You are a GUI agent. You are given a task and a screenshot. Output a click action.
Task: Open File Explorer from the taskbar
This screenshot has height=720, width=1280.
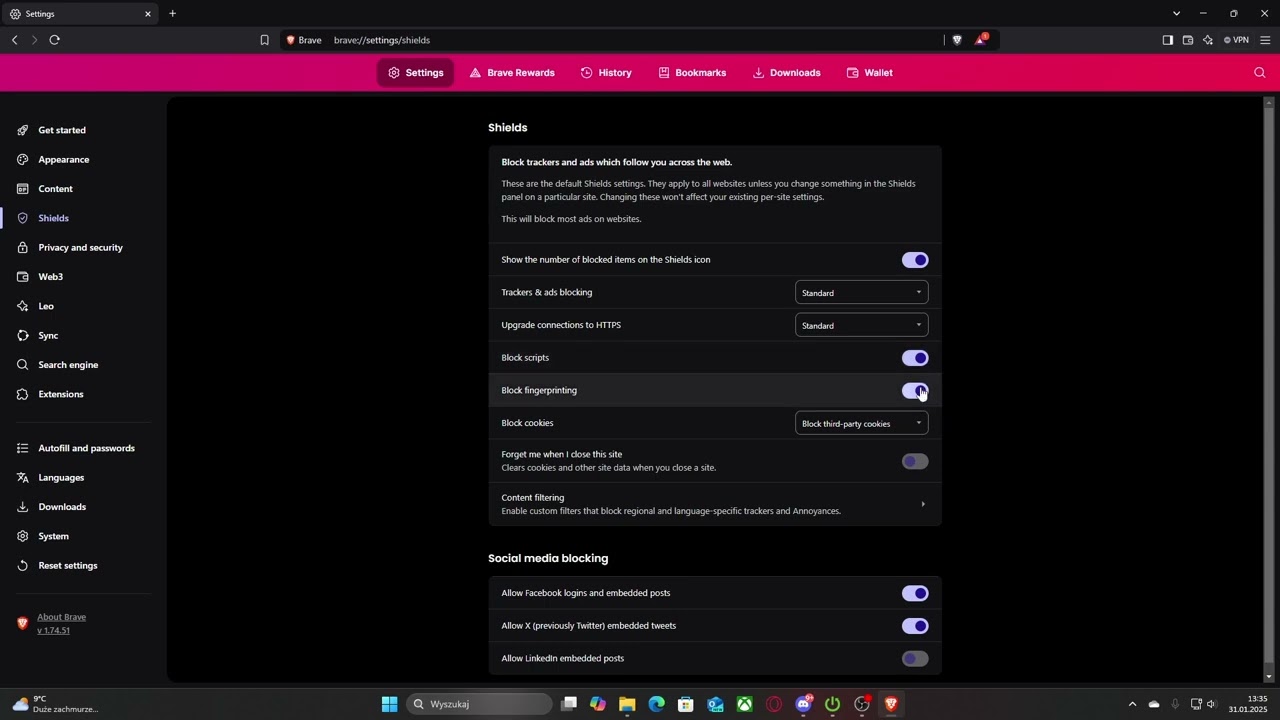pyautogui.click(x=627, y=704)
